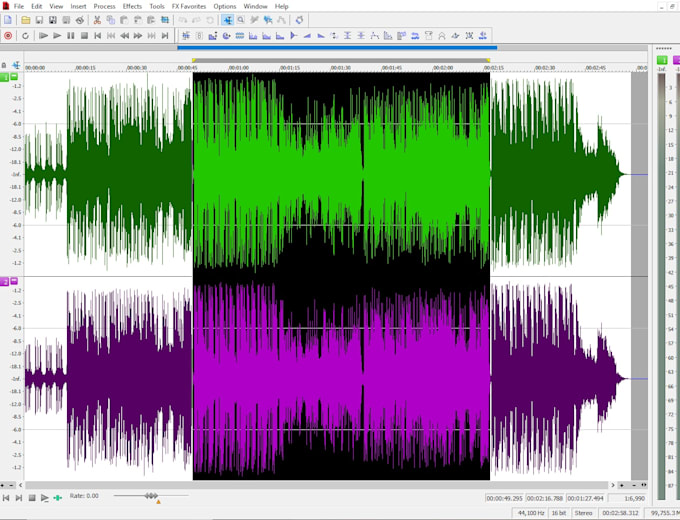
Task: Click the first process toolbar icon
Action: click(186, 36)
